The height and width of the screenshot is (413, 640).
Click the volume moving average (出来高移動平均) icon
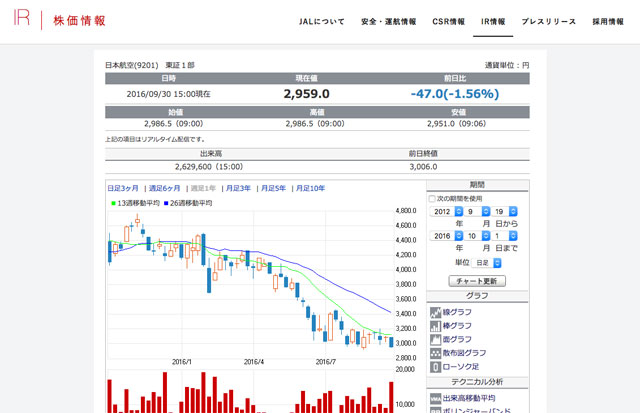click(436, 397)
